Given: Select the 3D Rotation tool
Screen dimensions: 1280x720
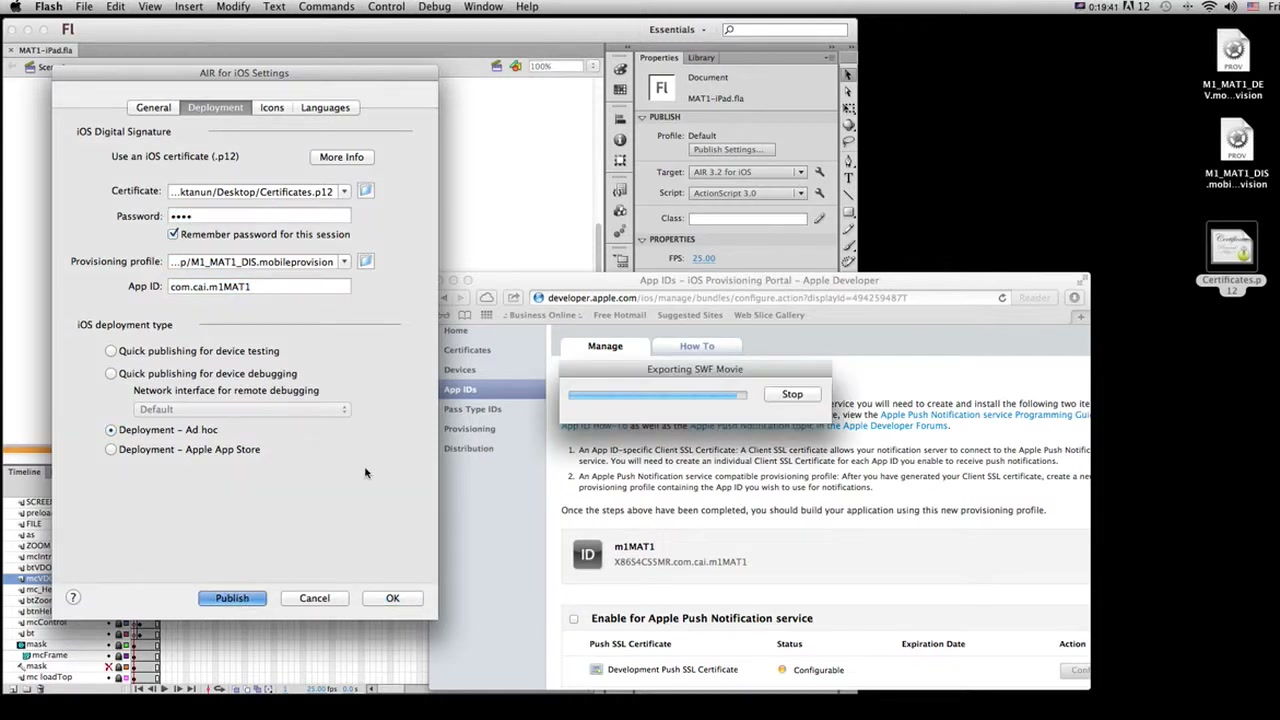Looking at the screenshot, I should [848, 125].
